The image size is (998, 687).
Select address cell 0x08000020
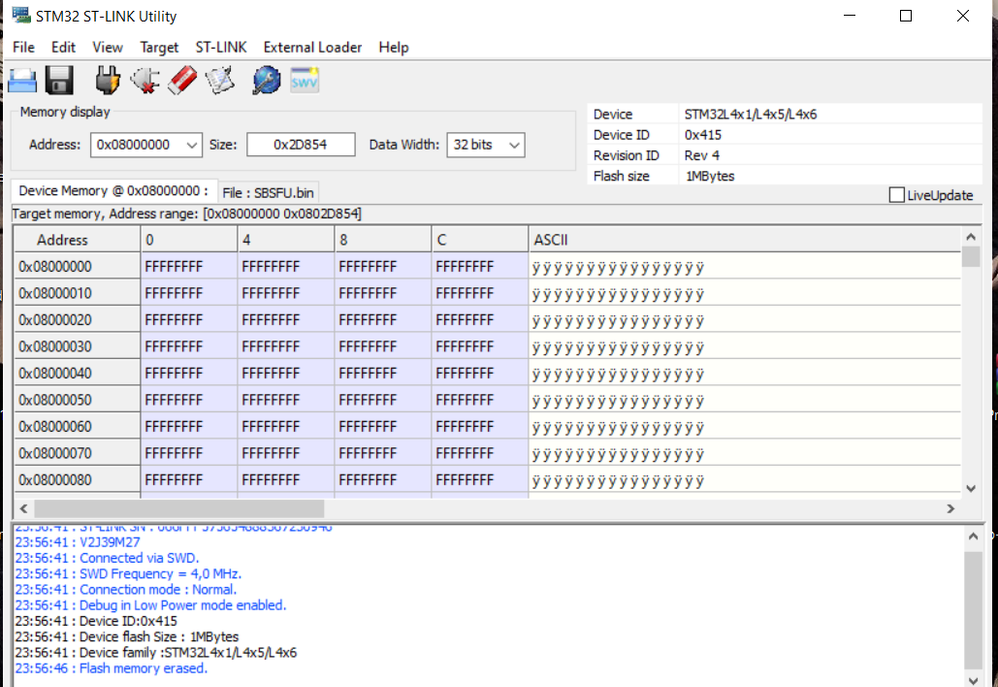(77, 320)
